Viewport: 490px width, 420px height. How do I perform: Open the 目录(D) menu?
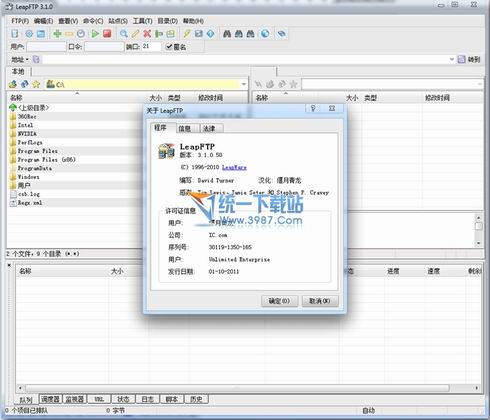[168, 21]
